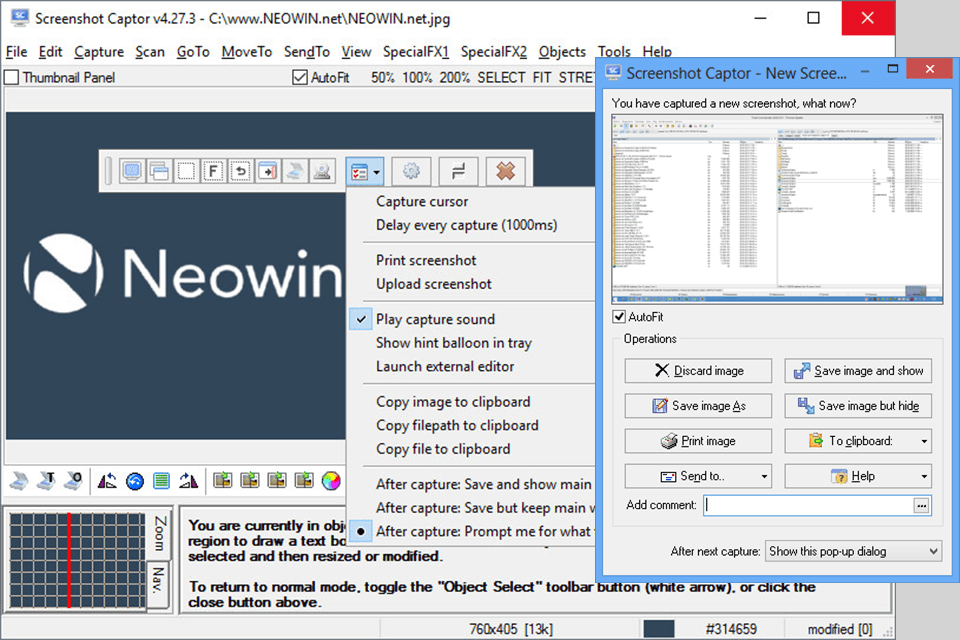Click the Discard image button
This screenshot has height=640, width=960.
click(697, 371)
